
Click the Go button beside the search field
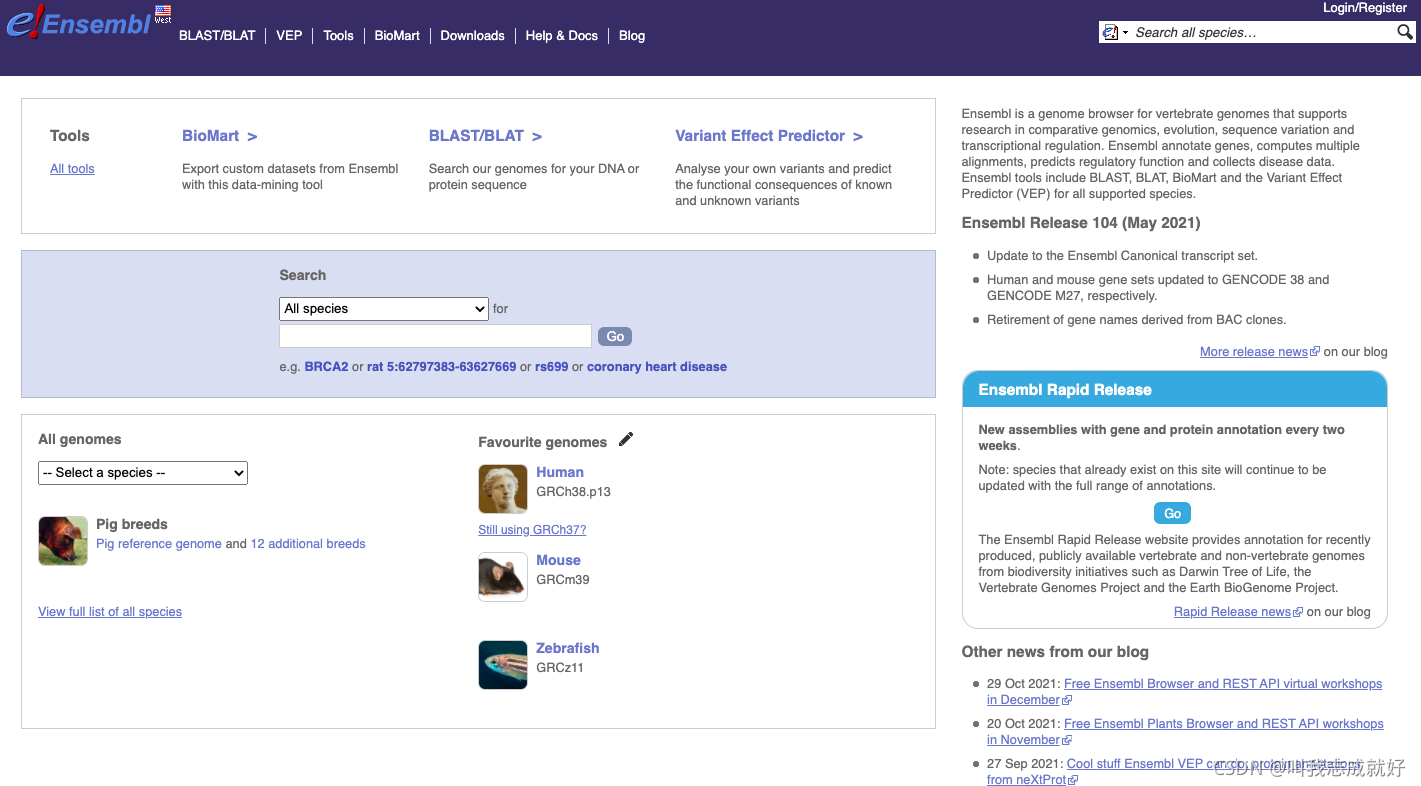[x=615, y=337]
